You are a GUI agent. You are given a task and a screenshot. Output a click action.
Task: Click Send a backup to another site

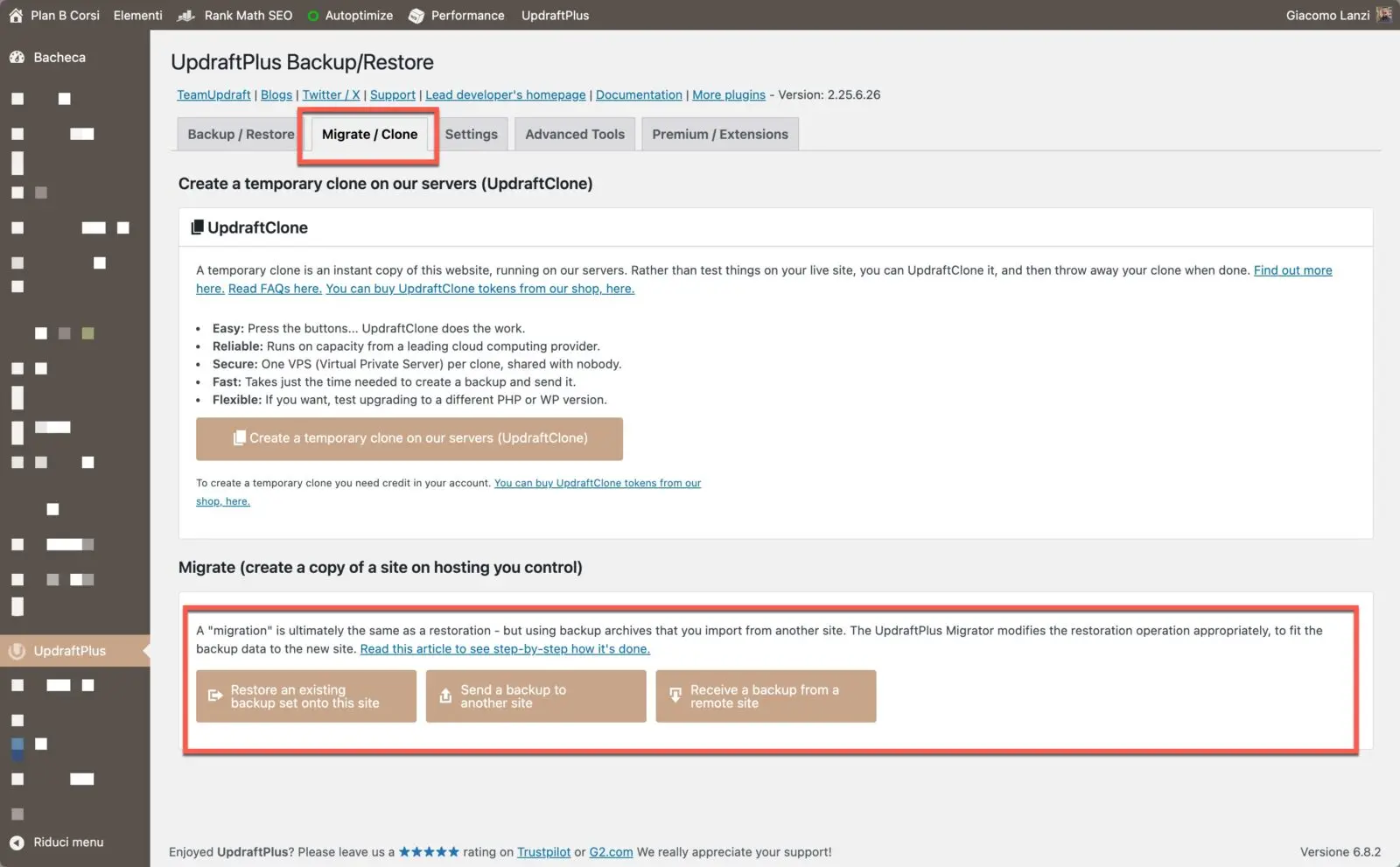coord(535,696)
